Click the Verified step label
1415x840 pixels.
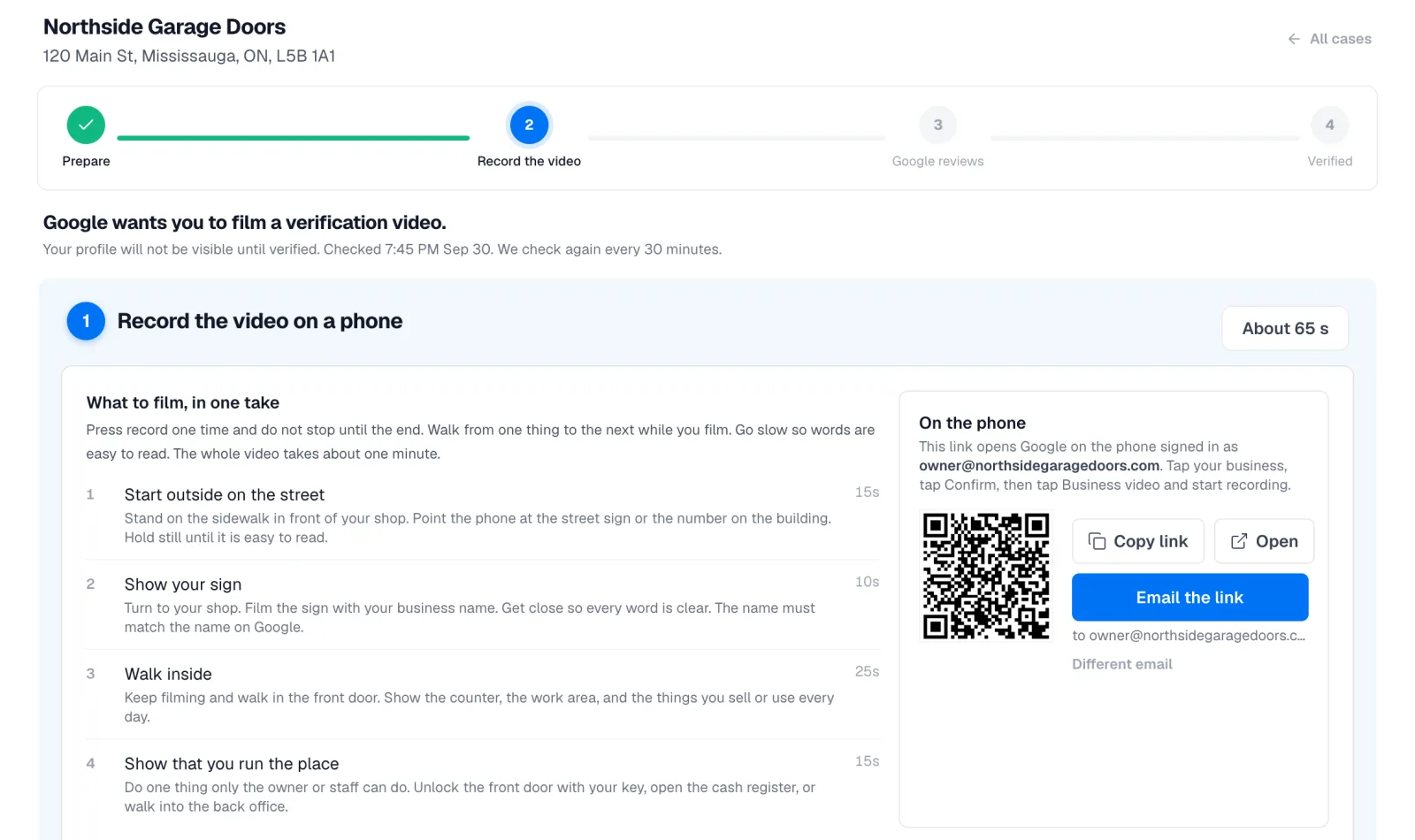(x=1329, y=161)
